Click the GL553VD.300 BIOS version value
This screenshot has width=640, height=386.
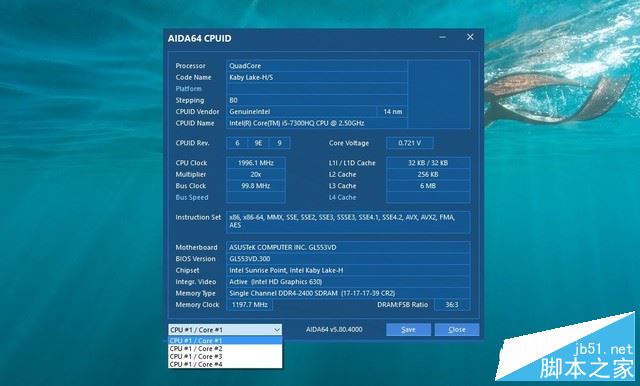point(348,259)
